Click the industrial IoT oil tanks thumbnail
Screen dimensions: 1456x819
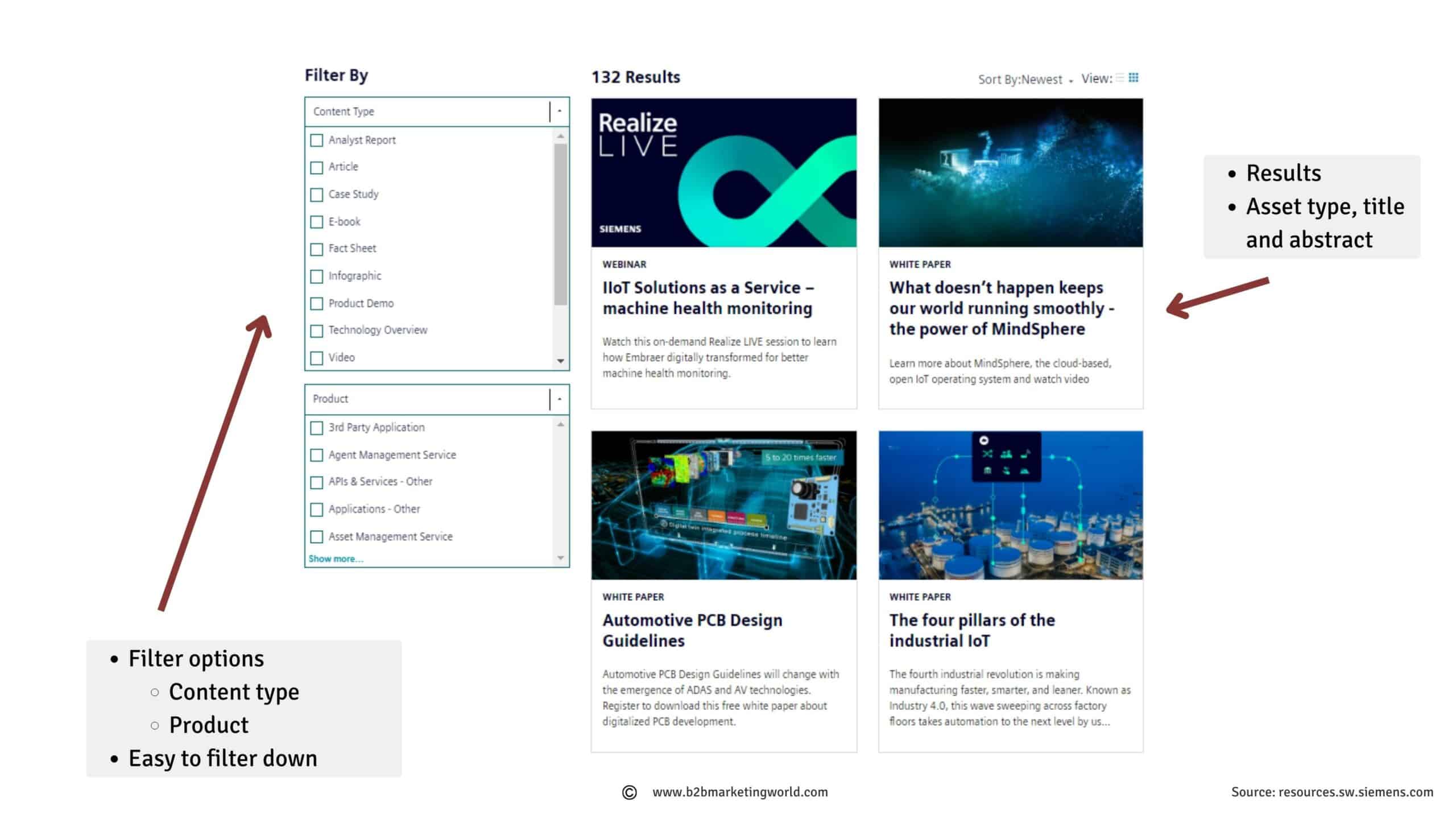pyautogui.click(x=1011, y=505)
